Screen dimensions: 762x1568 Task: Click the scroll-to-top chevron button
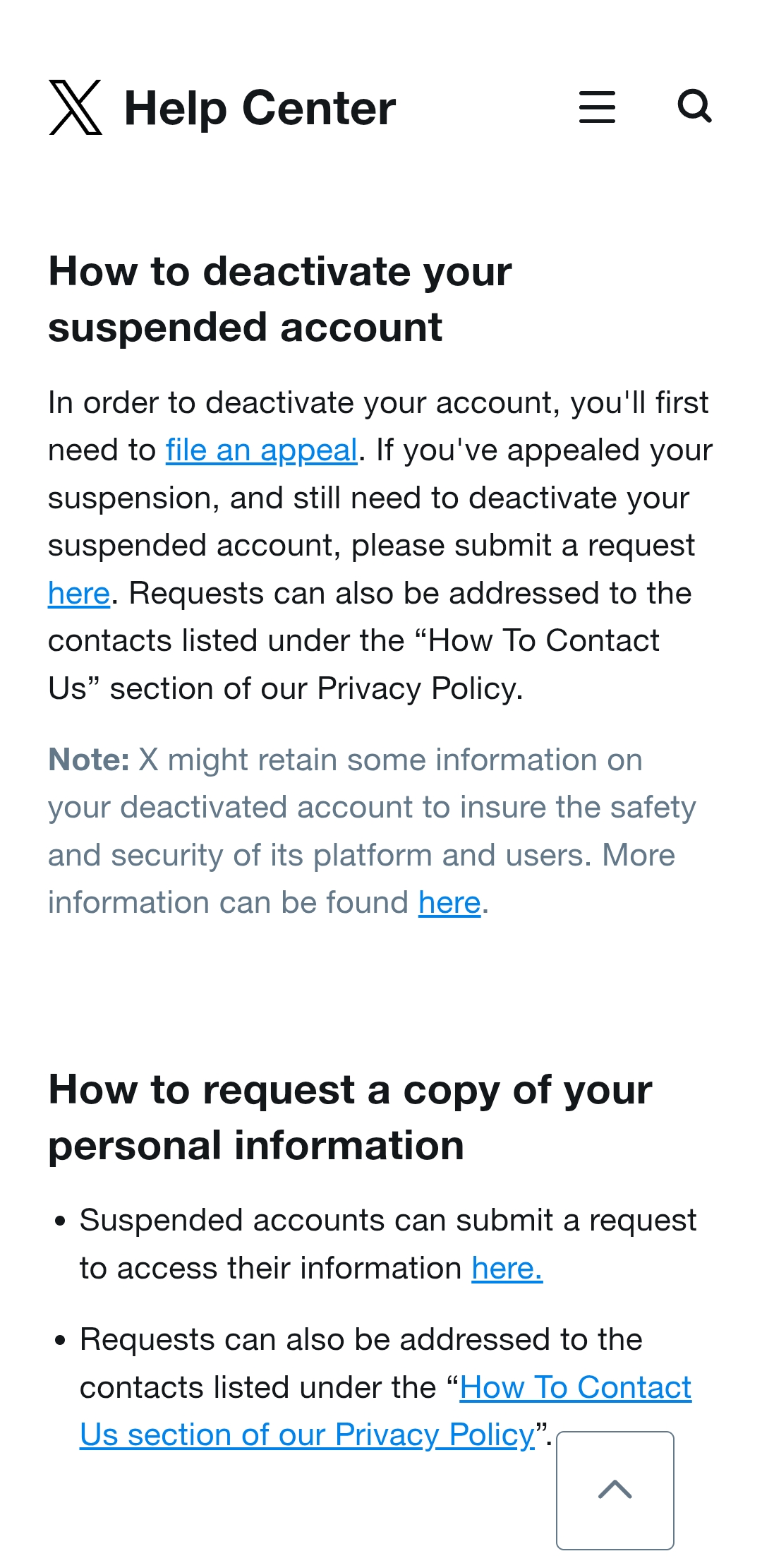(615, 1490)
